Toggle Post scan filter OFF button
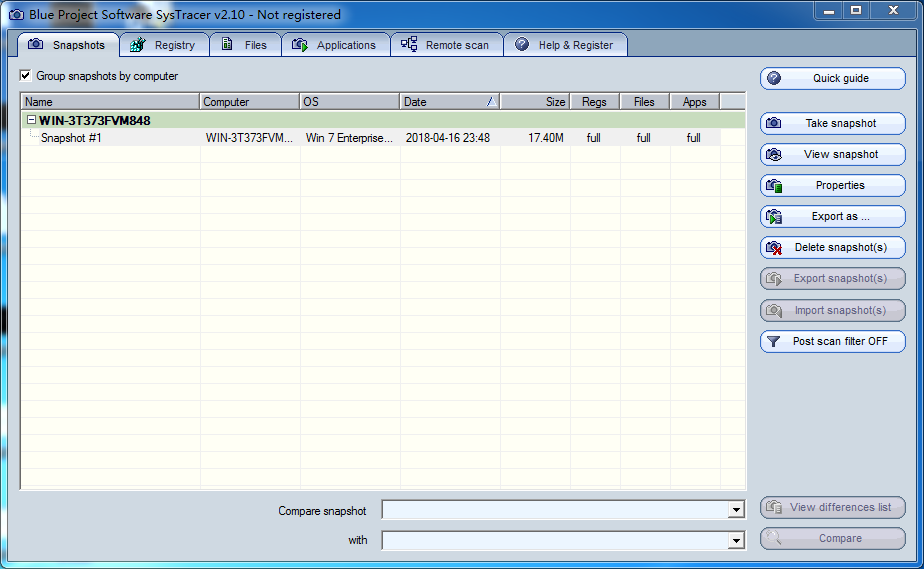This screenshot has width=924, height=569. click(x=833, y=342)
